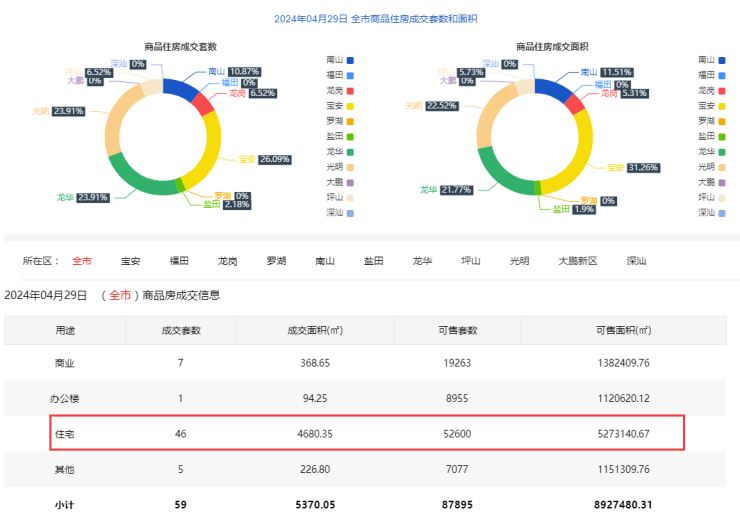Click 龙岗 red swatch in left legend
Viewport: 740px width, 523px height.
coord(350,90)
